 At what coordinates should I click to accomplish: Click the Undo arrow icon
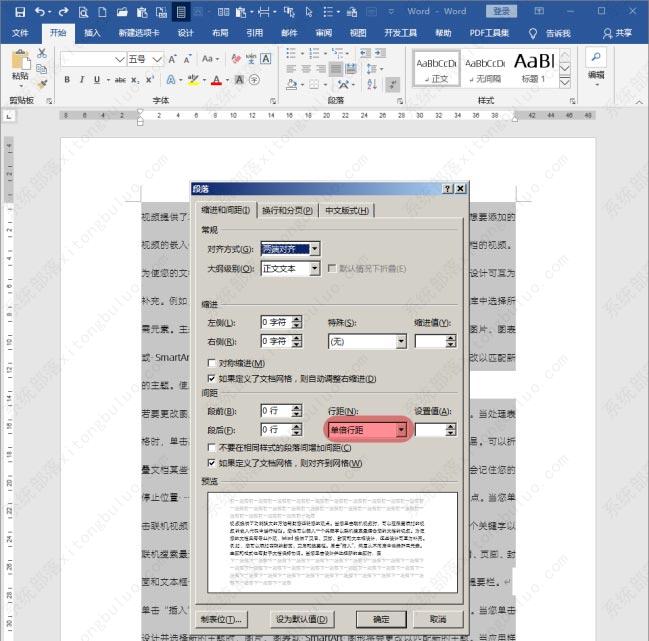(40, 12)
